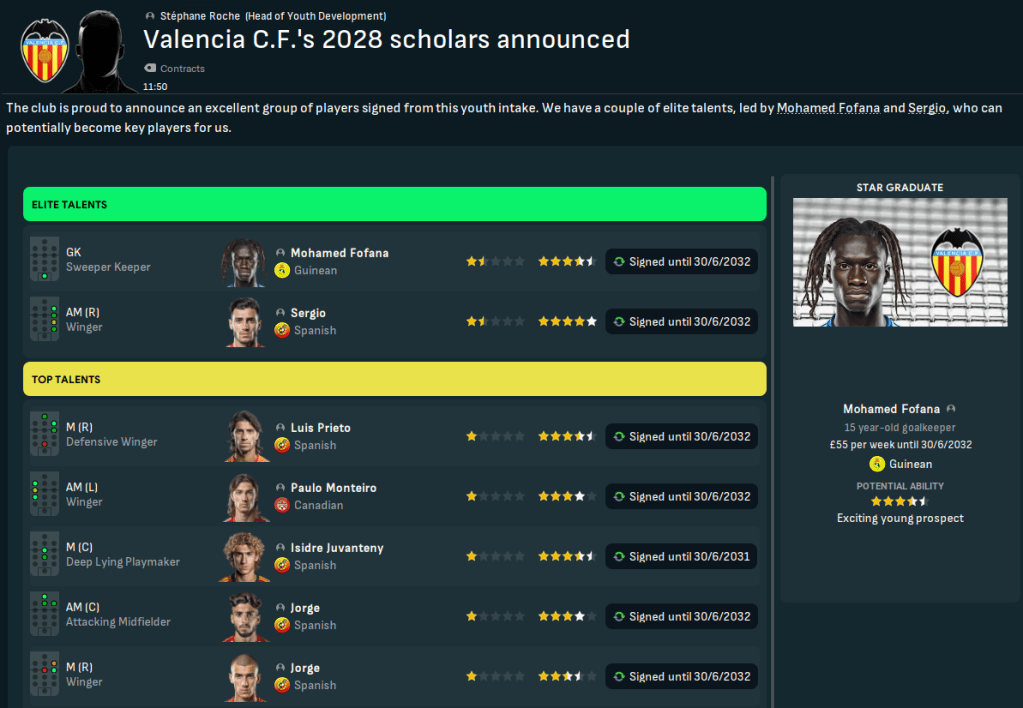Click Jorge the Attacking Midfielder's name

[305, 608]
